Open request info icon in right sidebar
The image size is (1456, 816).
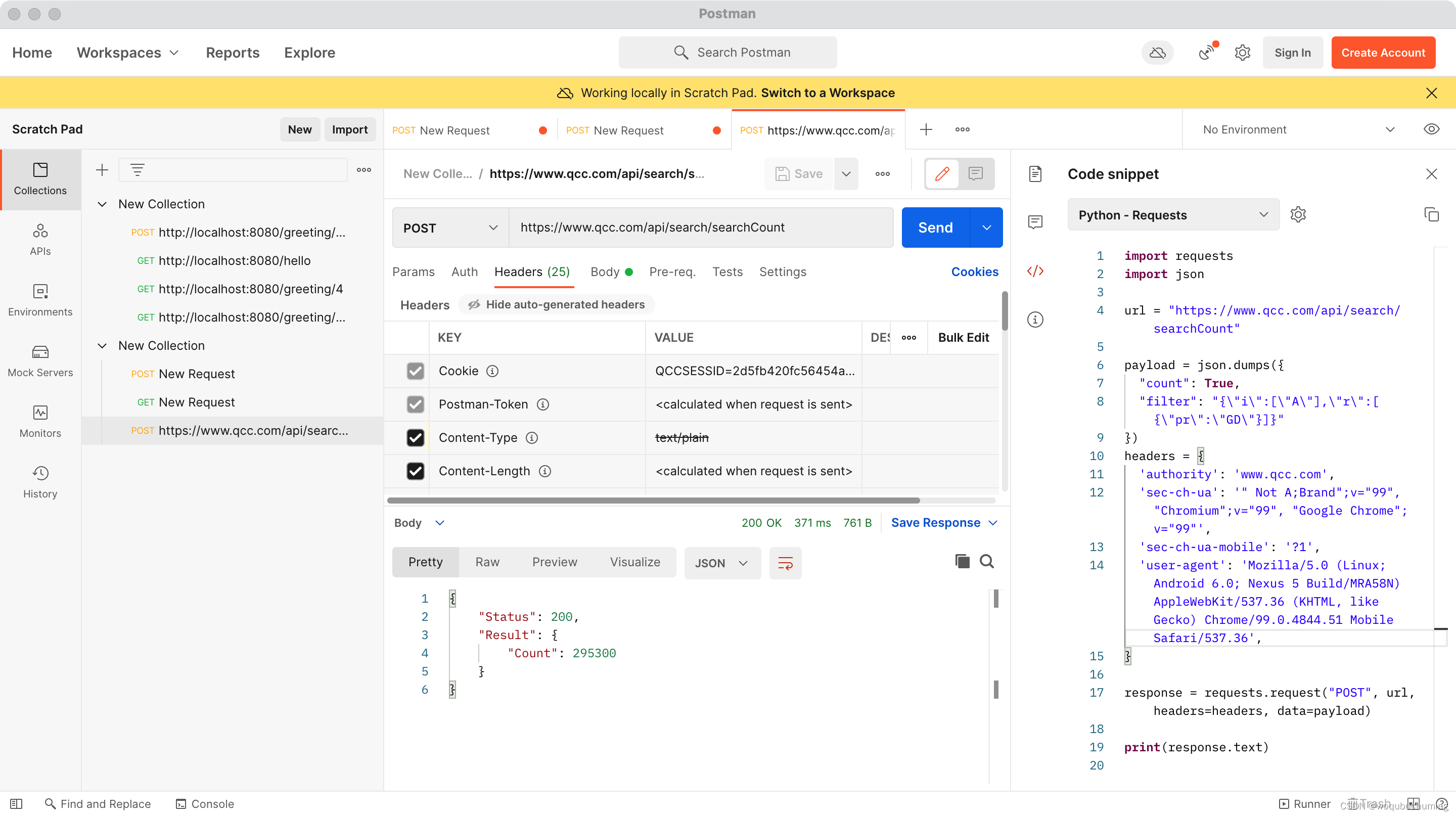(x=1035, y=320)
